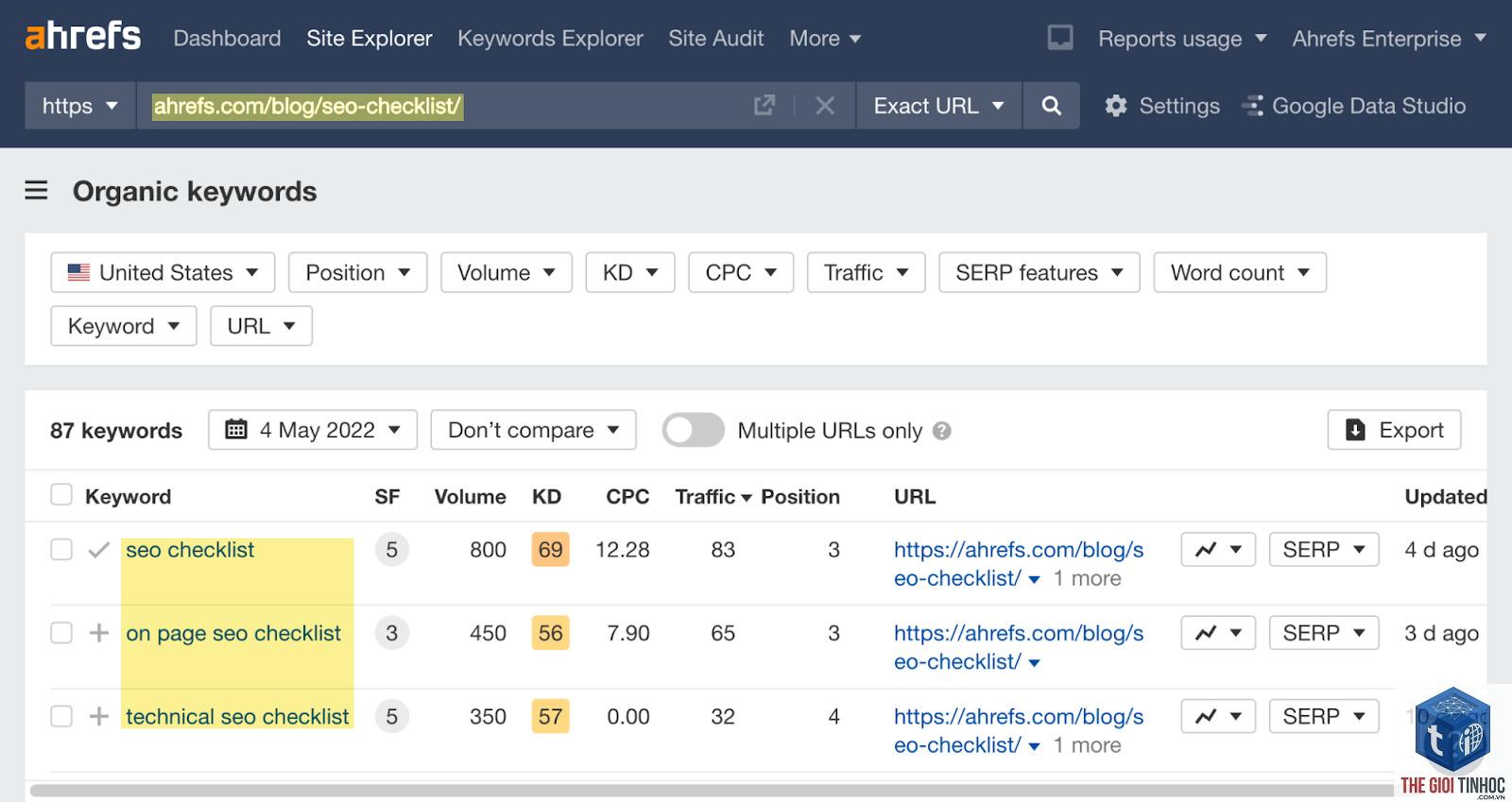Open SERP dropdown for seo checklist
Image resolution: width=1512 pixels, height=802 pixels.
pyautogui.click(x=1324, y=550)
